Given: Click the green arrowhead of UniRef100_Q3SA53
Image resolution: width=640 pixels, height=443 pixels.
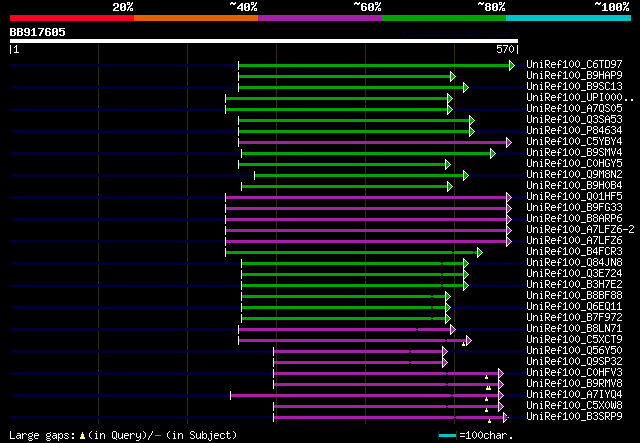Looking at the screenshot, I should 472,120.
